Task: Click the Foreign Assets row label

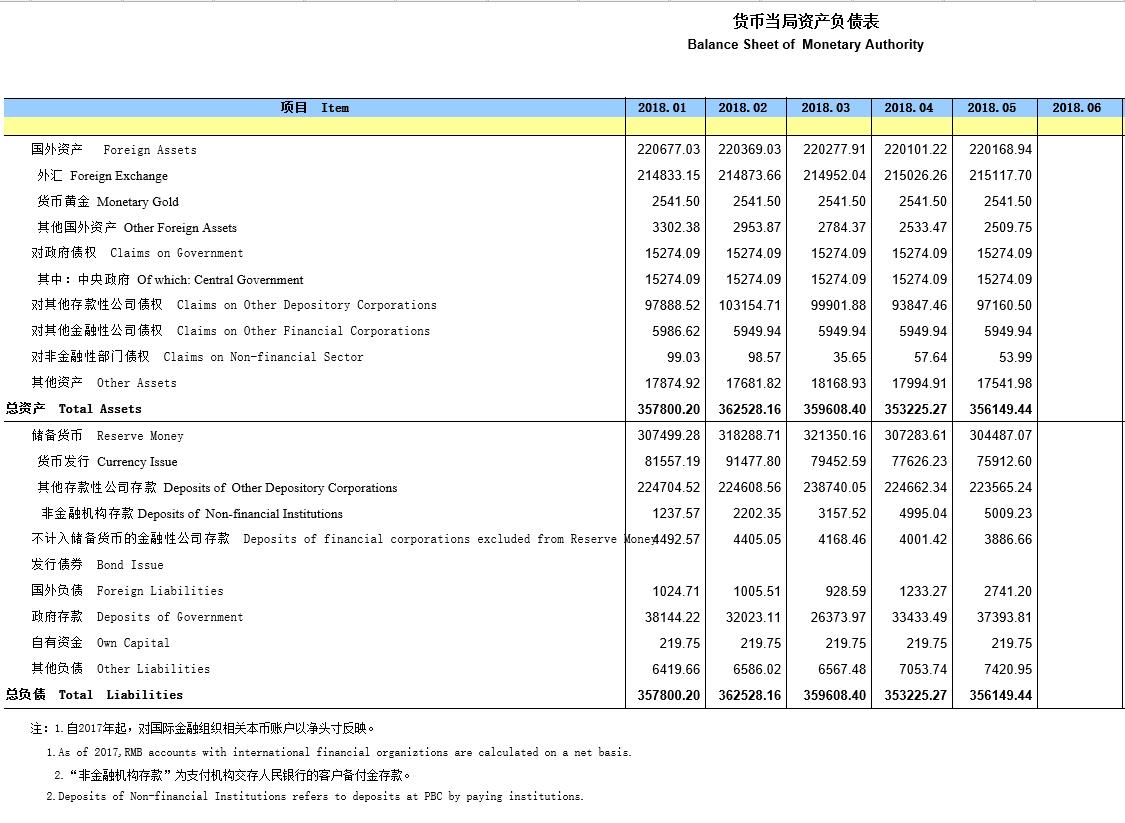Action: 113,150
